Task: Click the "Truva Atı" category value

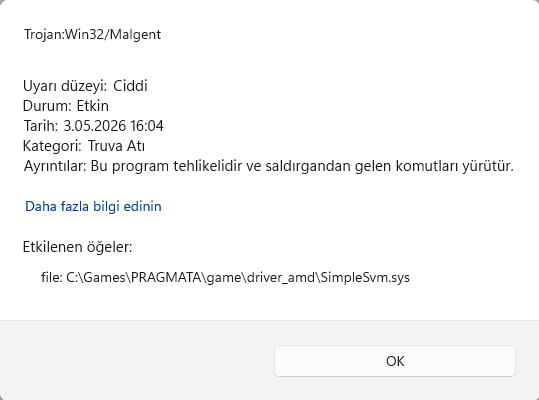Action: click(116, 146)
